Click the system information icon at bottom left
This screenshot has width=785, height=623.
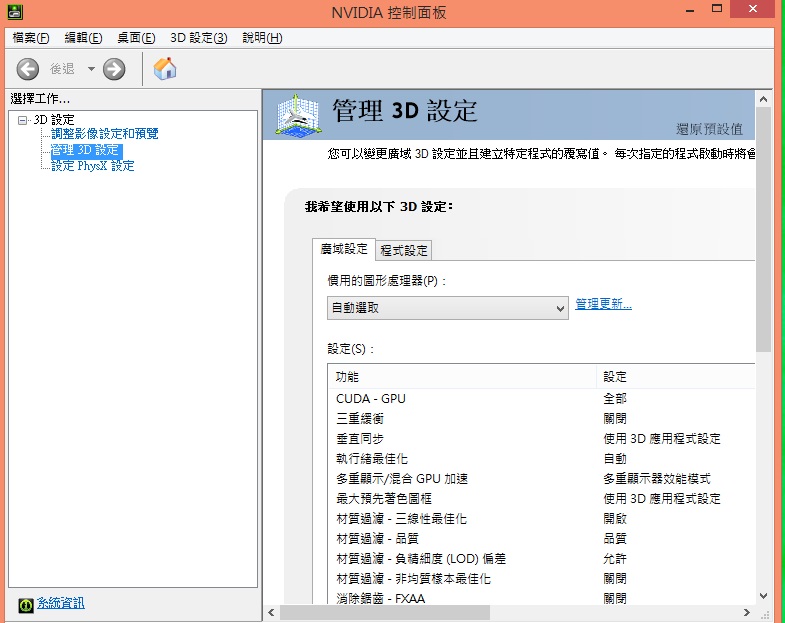pos(26,603)
